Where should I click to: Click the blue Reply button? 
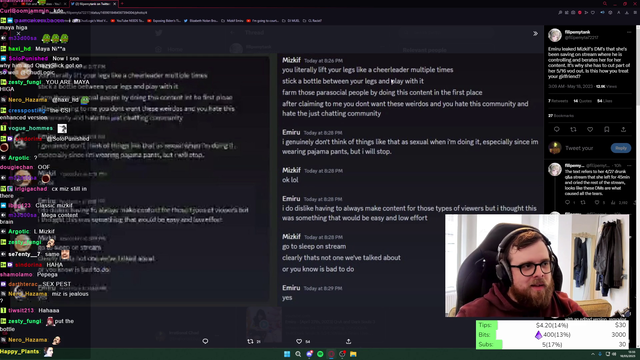coord(621,148)
